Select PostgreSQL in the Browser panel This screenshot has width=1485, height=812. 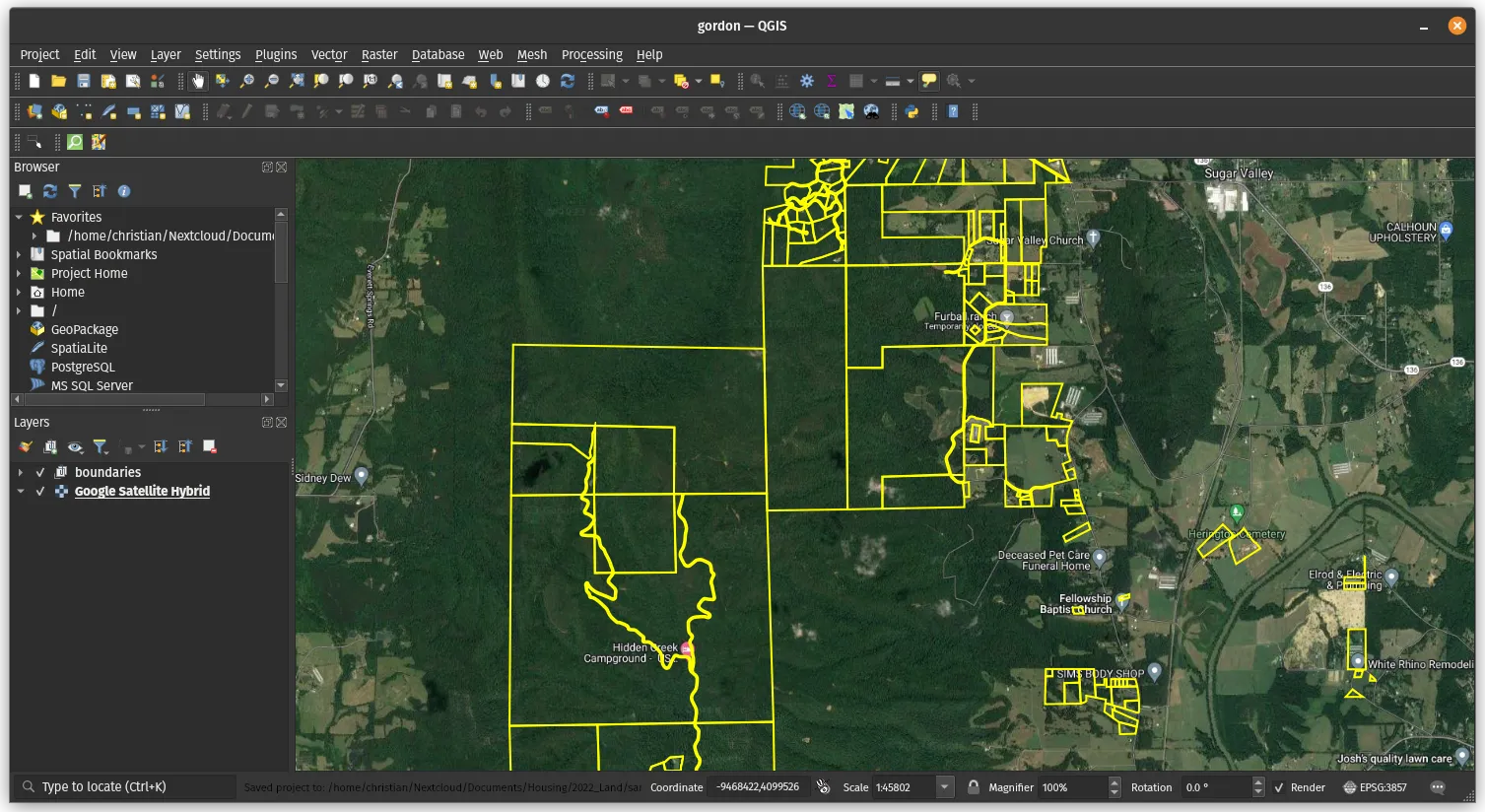(83, 367)
